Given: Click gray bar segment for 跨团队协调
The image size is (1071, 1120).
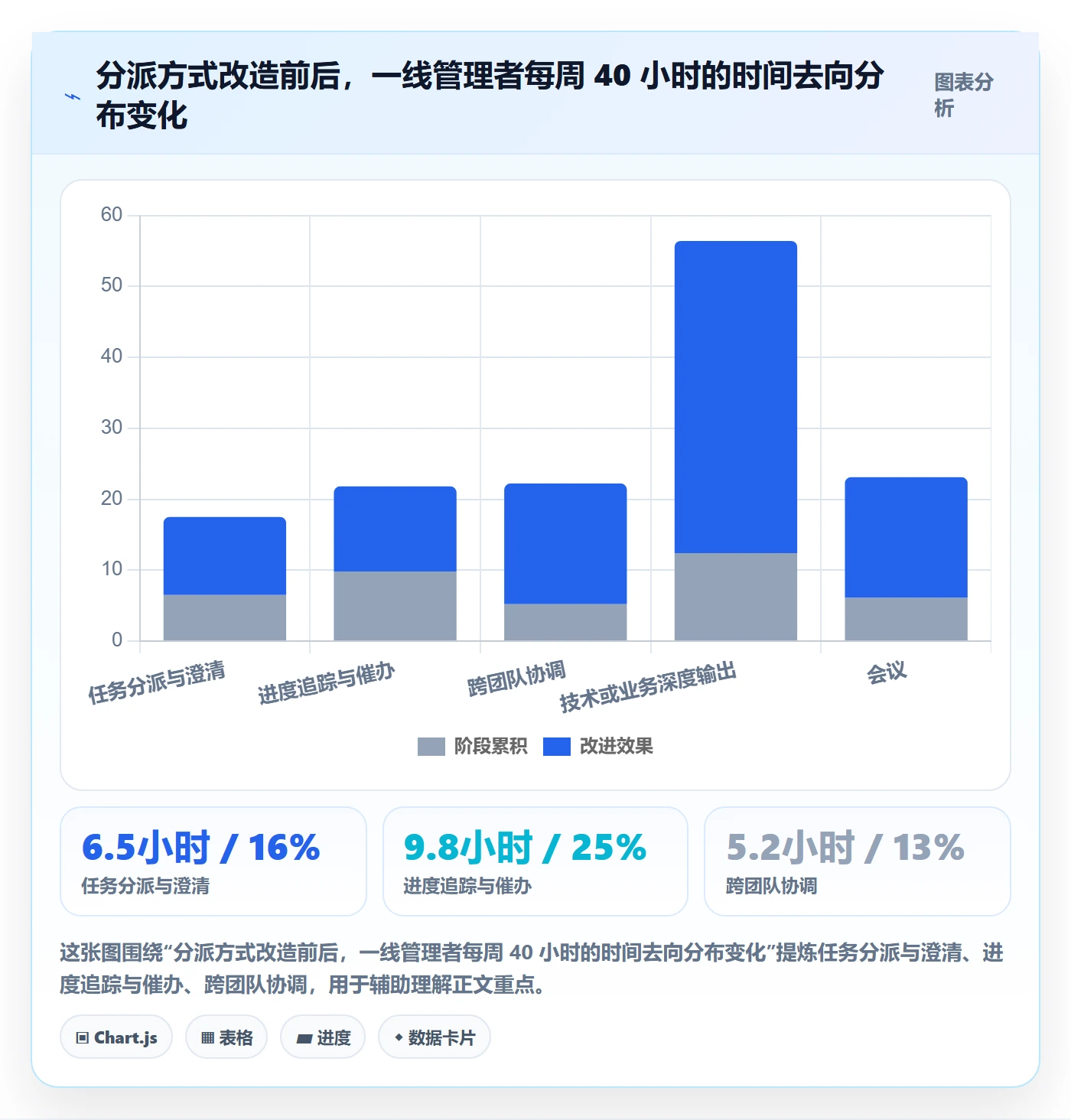Looking at the screenshot, I should [565, 622].
